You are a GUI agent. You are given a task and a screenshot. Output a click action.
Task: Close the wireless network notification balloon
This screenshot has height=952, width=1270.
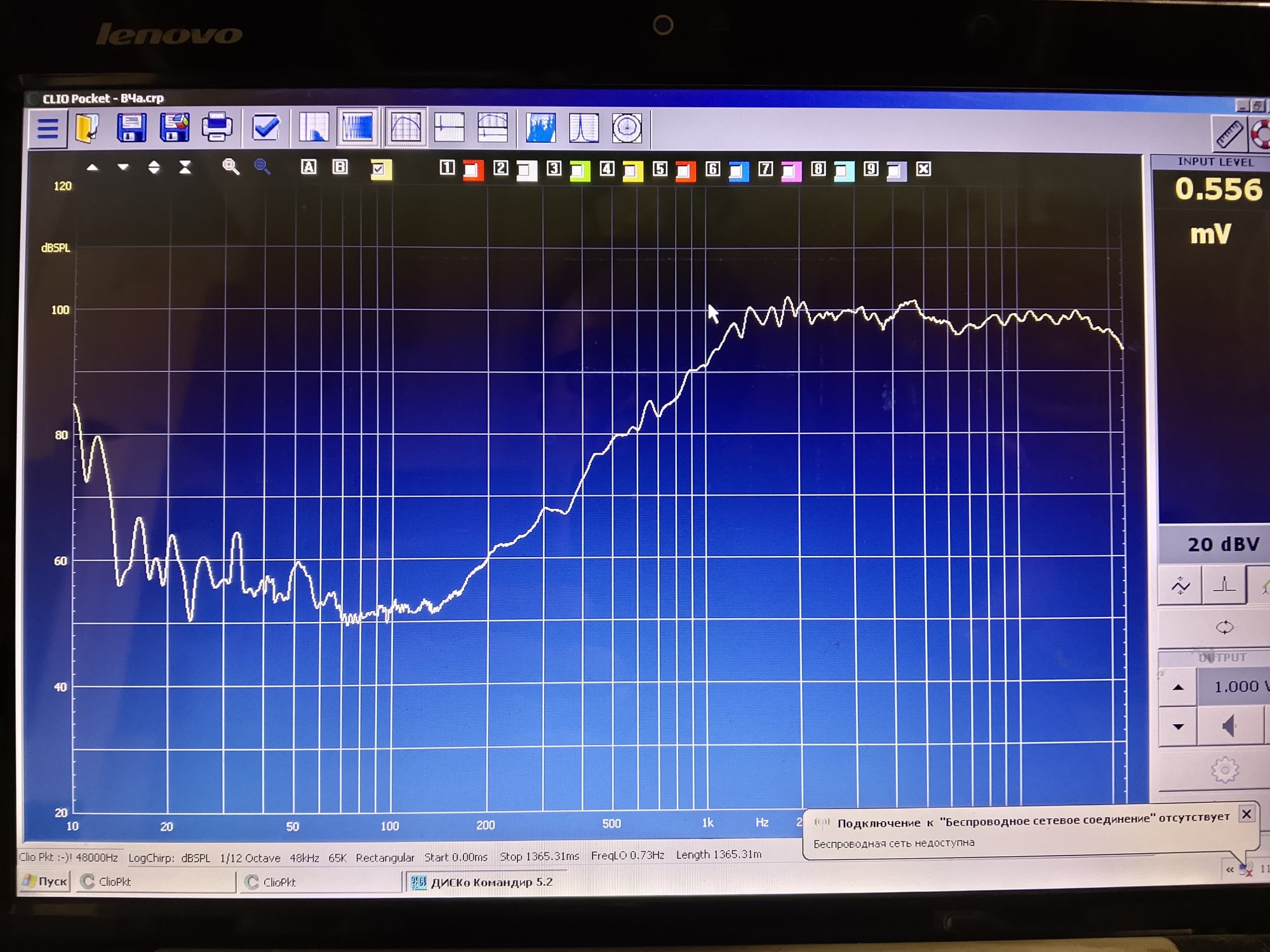click(1247, 814)
